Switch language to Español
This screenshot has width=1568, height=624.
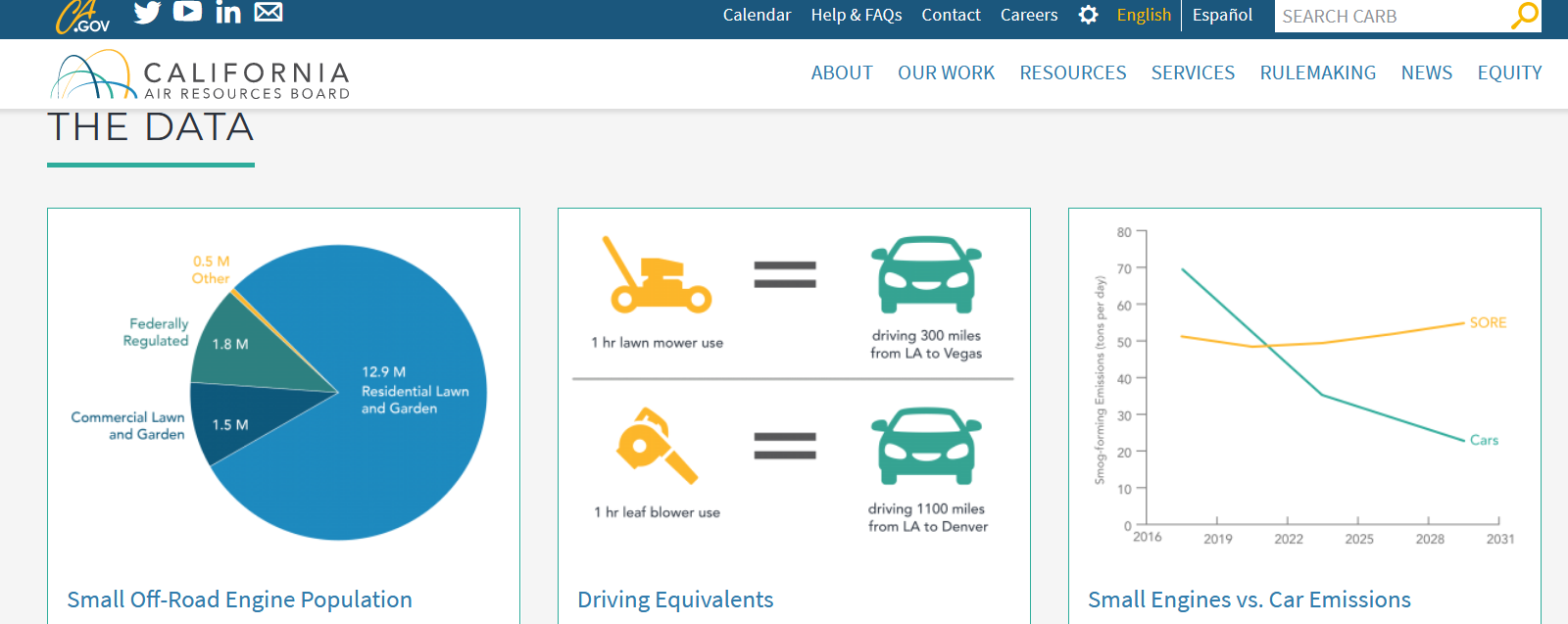1222,15
